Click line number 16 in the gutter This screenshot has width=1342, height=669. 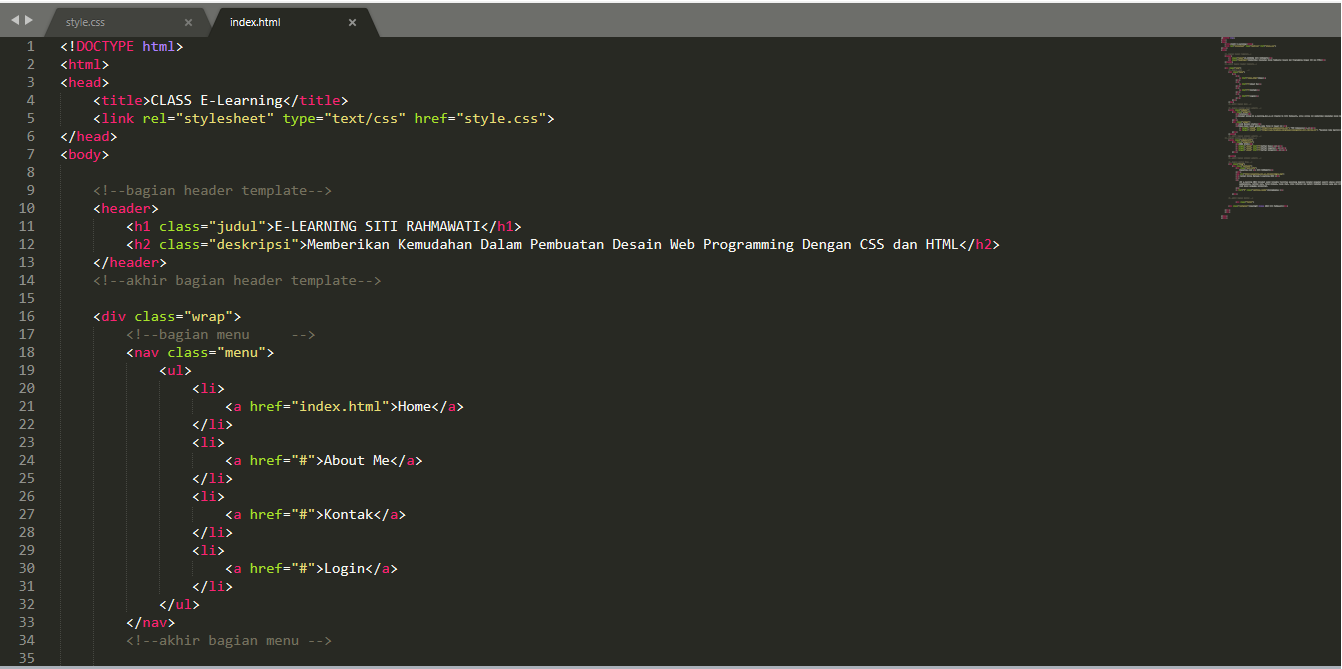coord(28,316)
